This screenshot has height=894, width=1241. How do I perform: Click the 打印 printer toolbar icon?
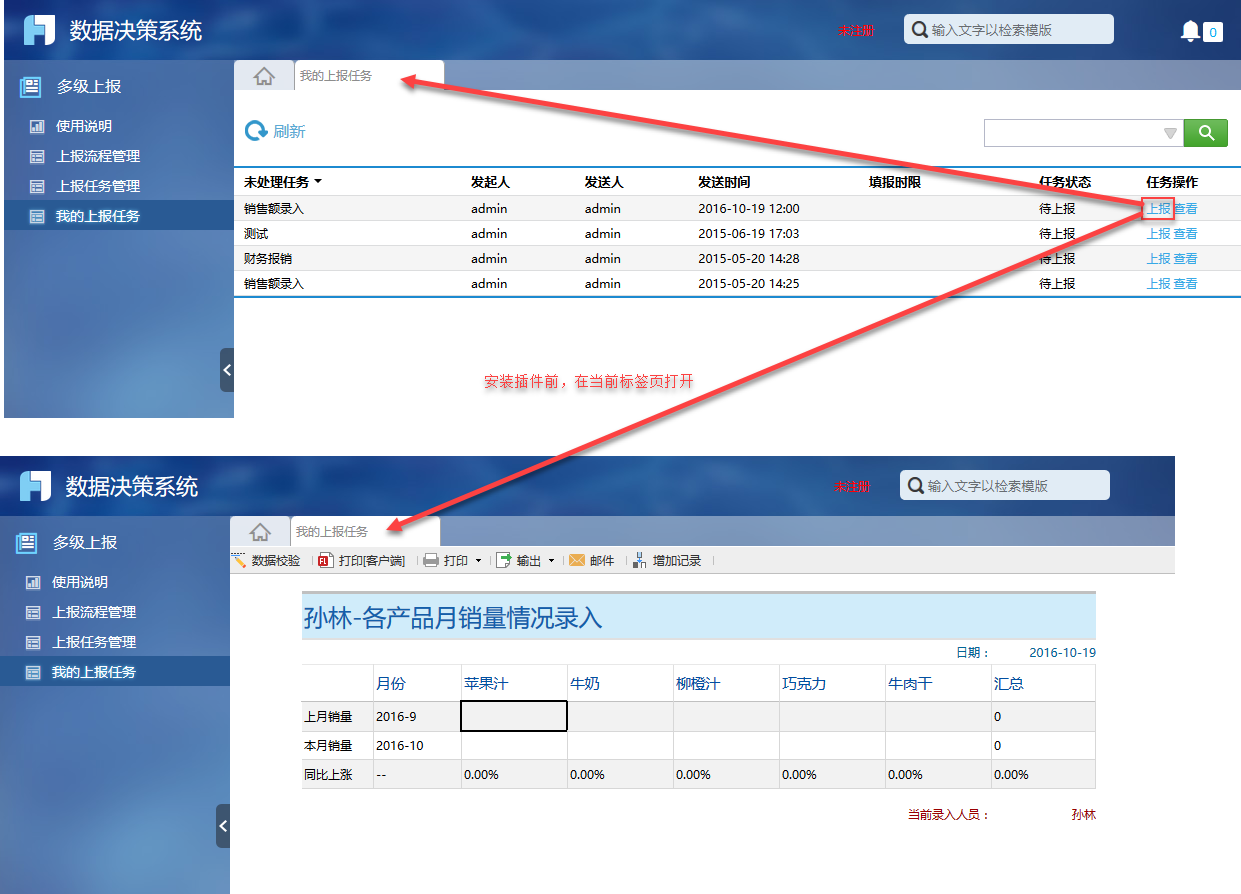pos(431,561)
